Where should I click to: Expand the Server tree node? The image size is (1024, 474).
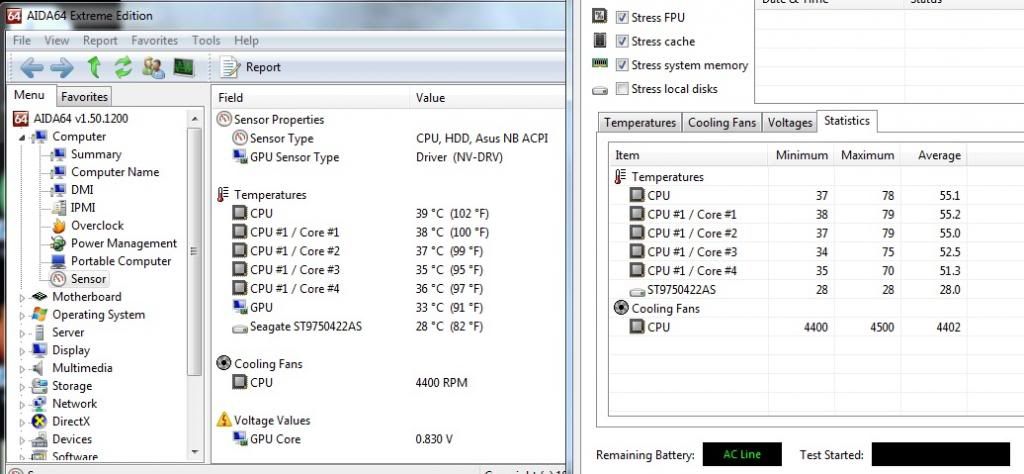22,333
